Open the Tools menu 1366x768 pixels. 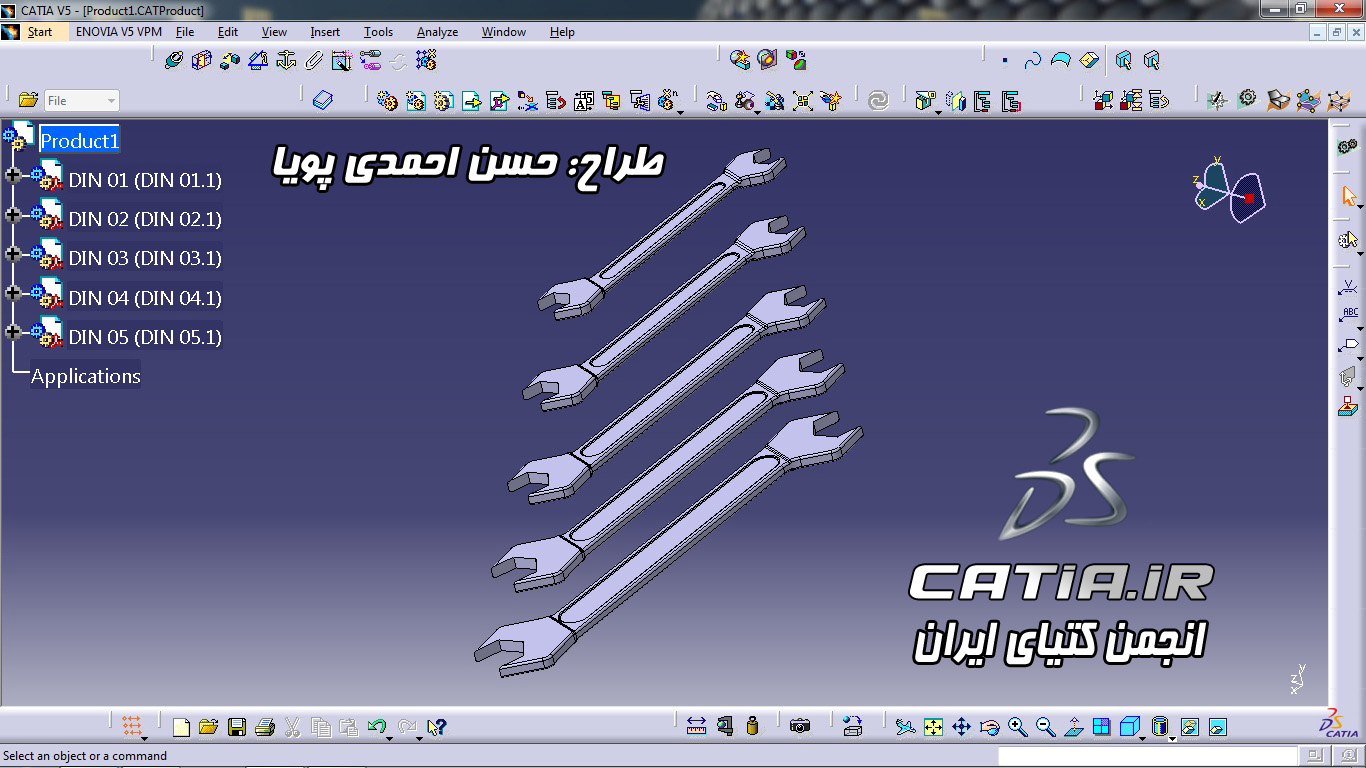coord(378,32)
